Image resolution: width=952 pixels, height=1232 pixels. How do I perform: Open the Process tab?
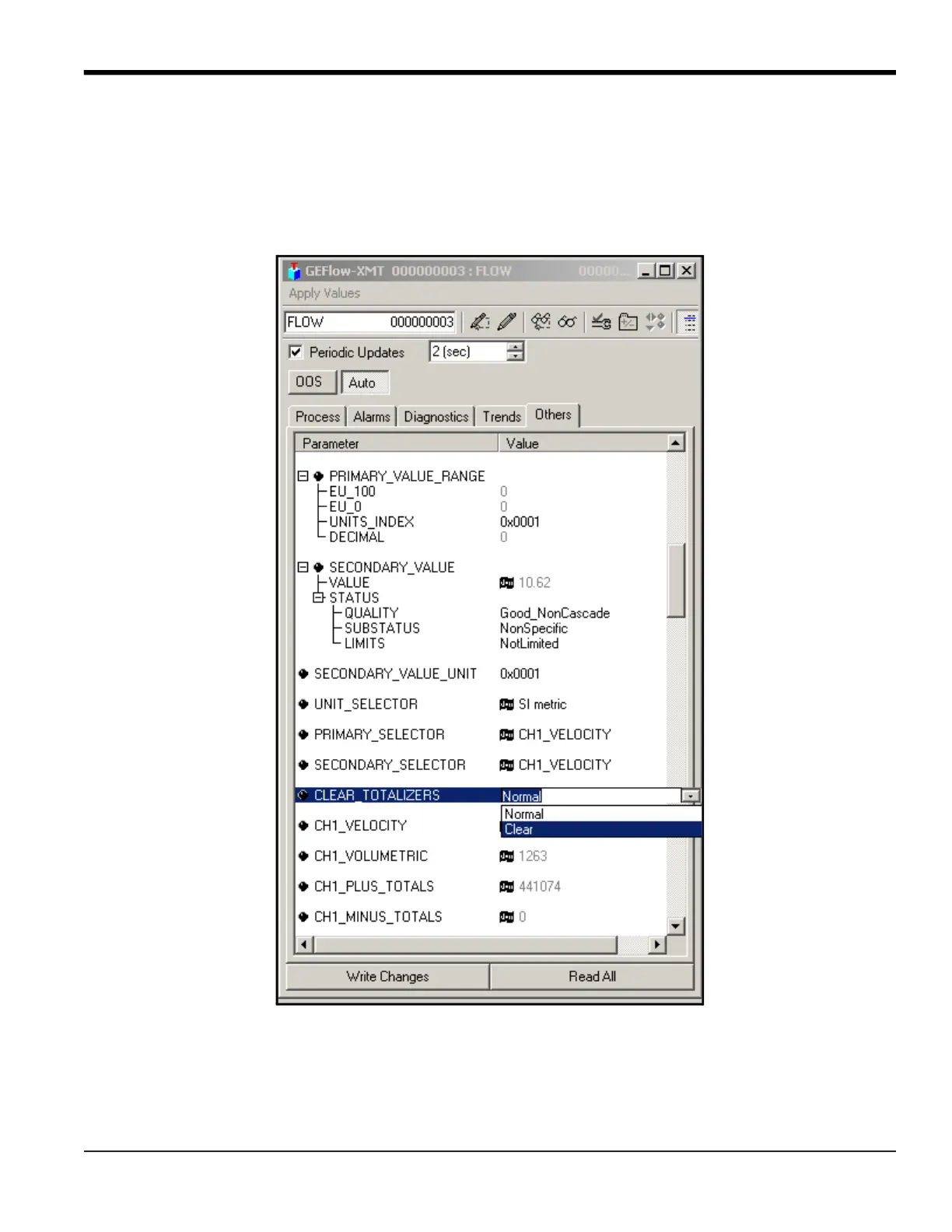(317, 417)
